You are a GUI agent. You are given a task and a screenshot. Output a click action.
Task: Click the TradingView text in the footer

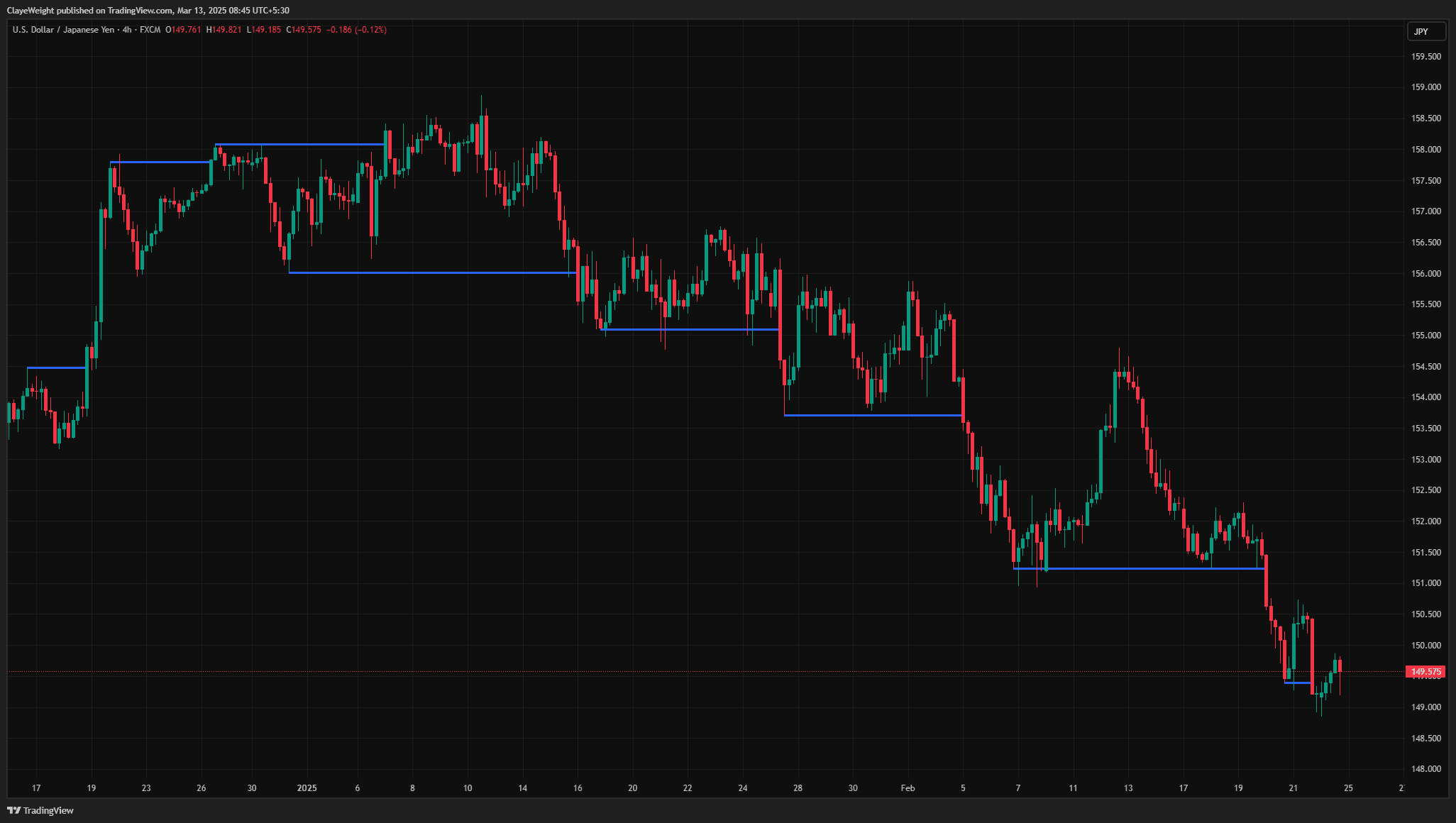click(48, 810)
